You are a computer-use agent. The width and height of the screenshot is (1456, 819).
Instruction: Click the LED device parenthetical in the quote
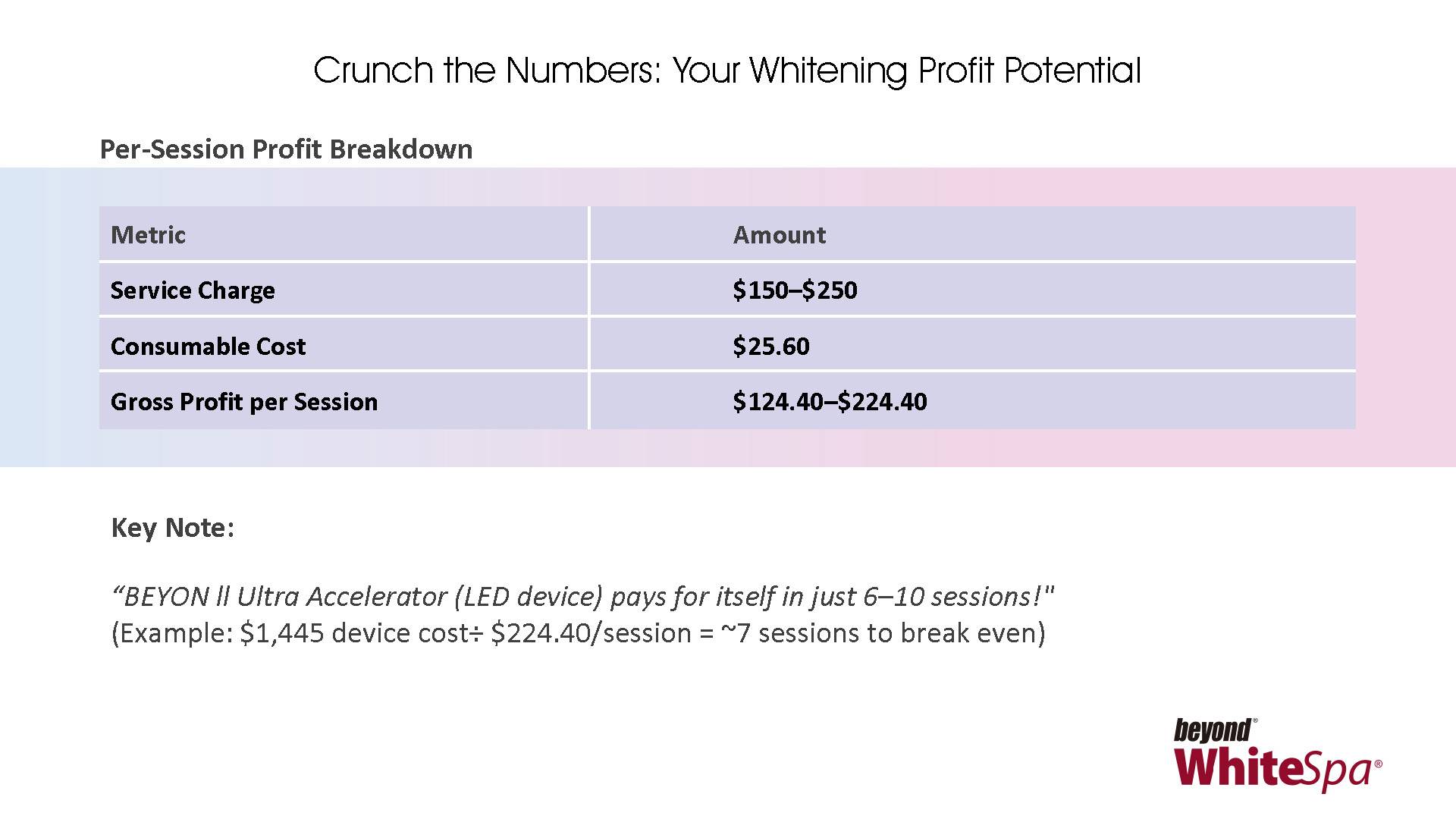pos(529,598)
